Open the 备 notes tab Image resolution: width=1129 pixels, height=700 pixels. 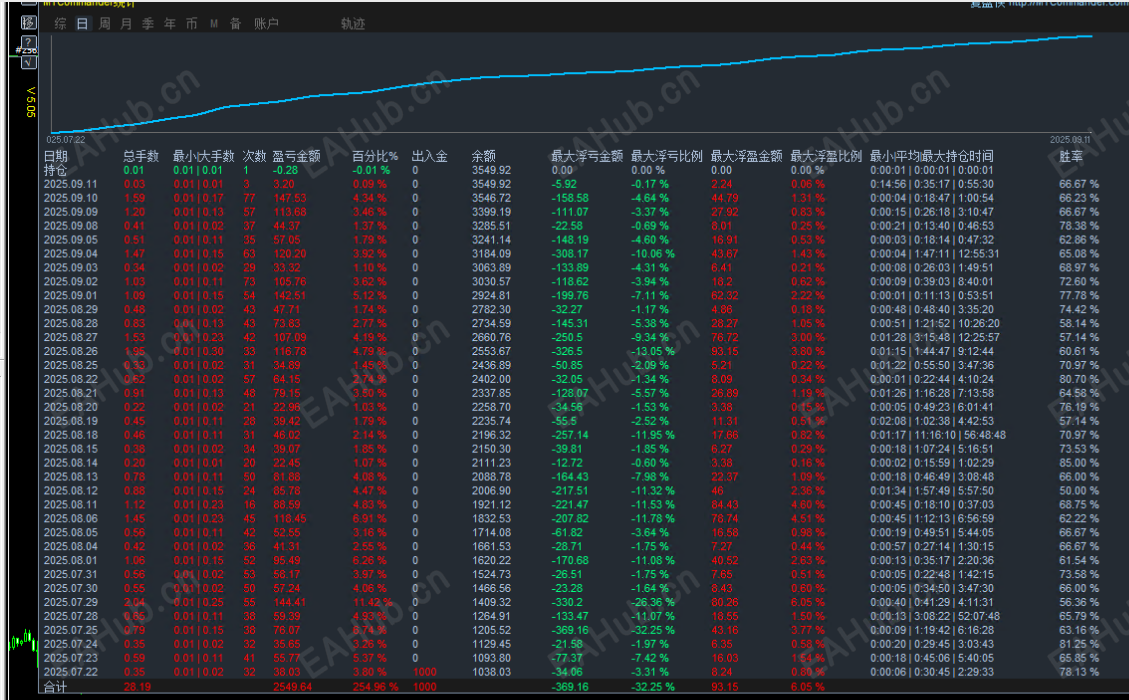click(235, 24)
